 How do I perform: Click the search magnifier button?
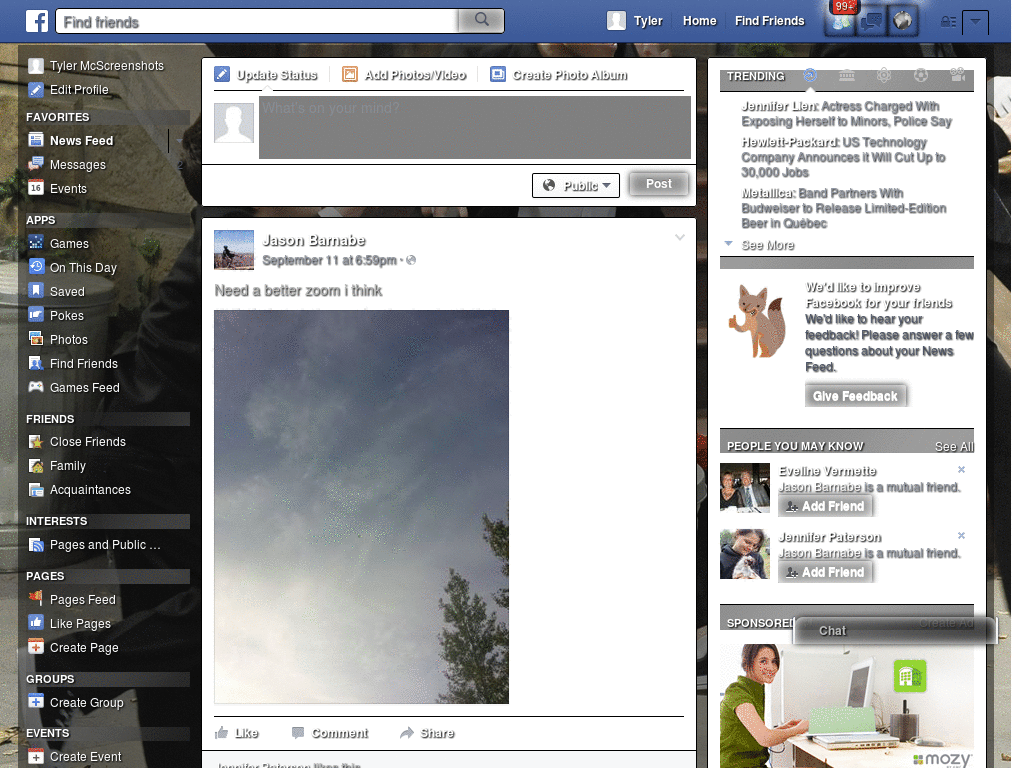click(481, 20)
